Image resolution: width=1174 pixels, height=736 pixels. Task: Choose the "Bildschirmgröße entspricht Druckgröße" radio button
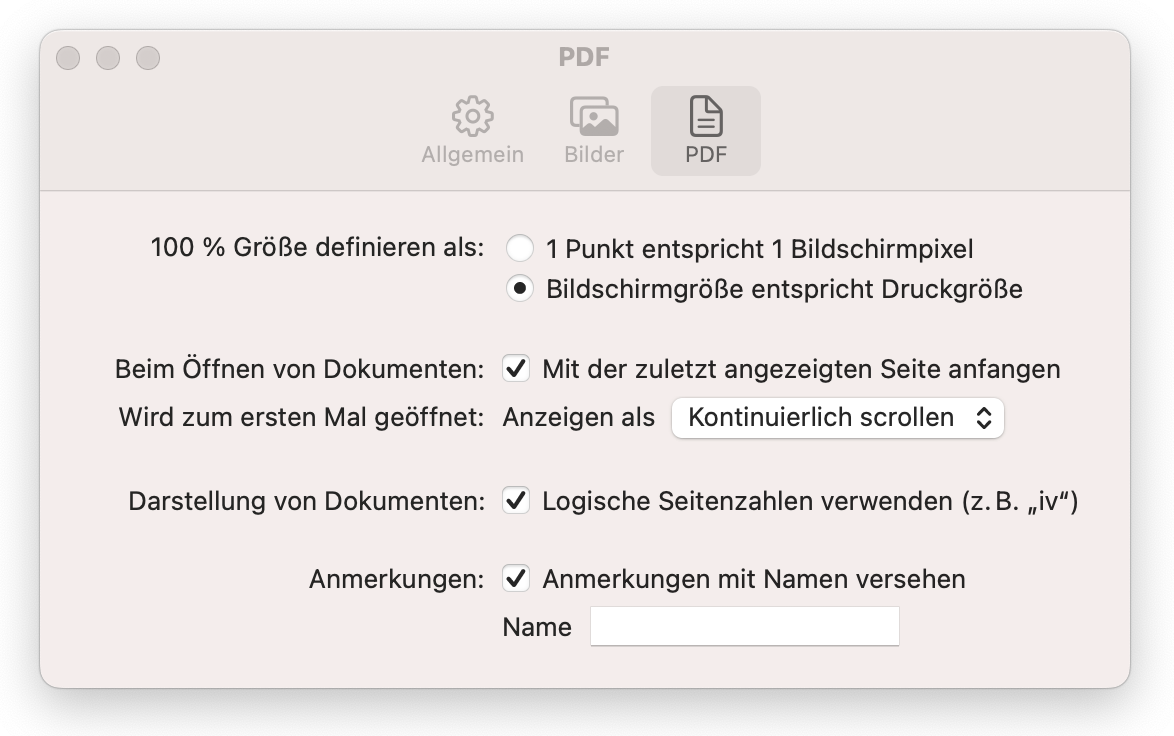pyautogui.click(x=520, y=290)
